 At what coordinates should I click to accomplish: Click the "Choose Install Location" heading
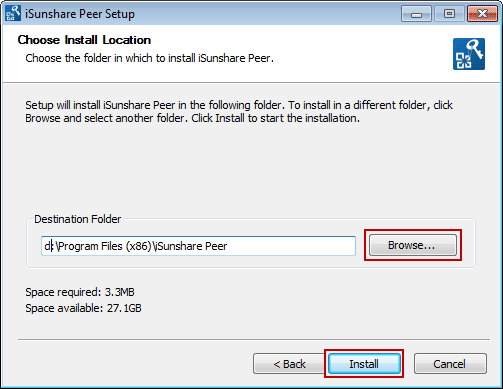click(84, 40)
